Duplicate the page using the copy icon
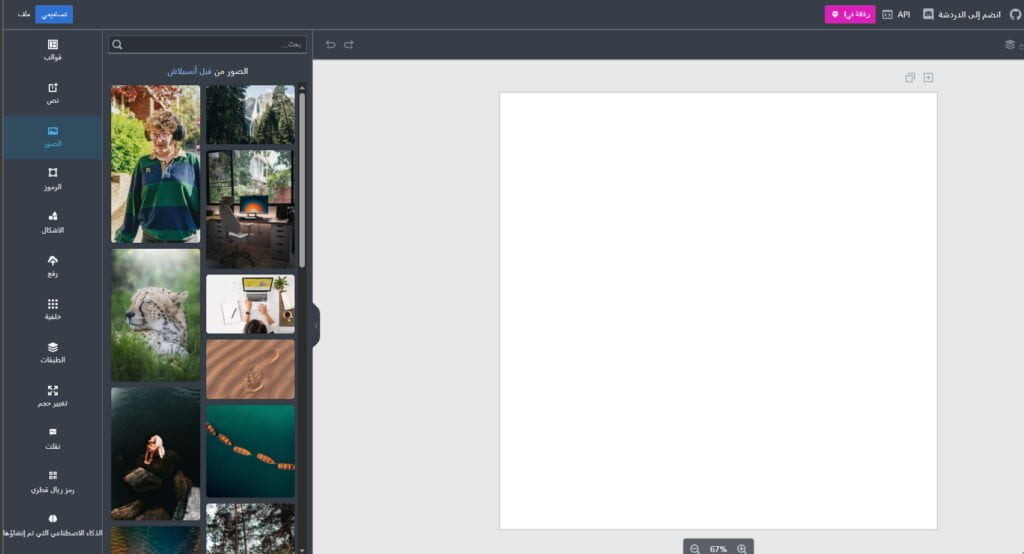The image size is (1024, 554). pos(910,78)
